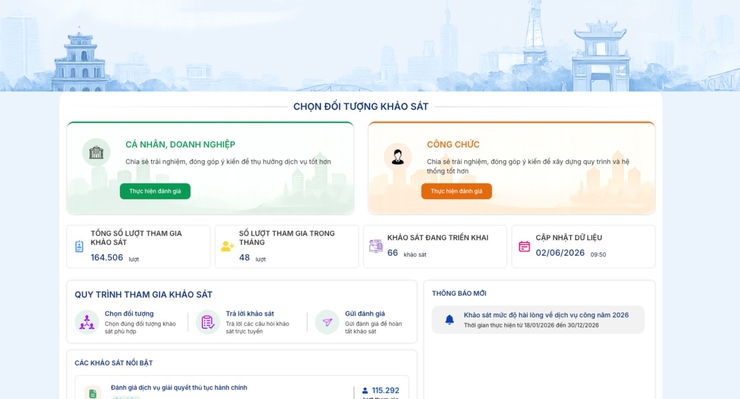Click the person icon next to 115.292

(365, 391)
